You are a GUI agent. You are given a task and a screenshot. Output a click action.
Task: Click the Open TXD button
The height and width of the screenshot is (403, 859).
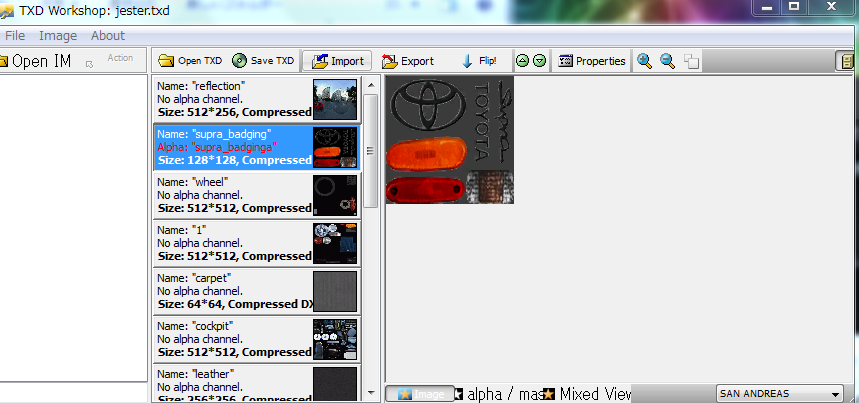(x=190, y=61)
